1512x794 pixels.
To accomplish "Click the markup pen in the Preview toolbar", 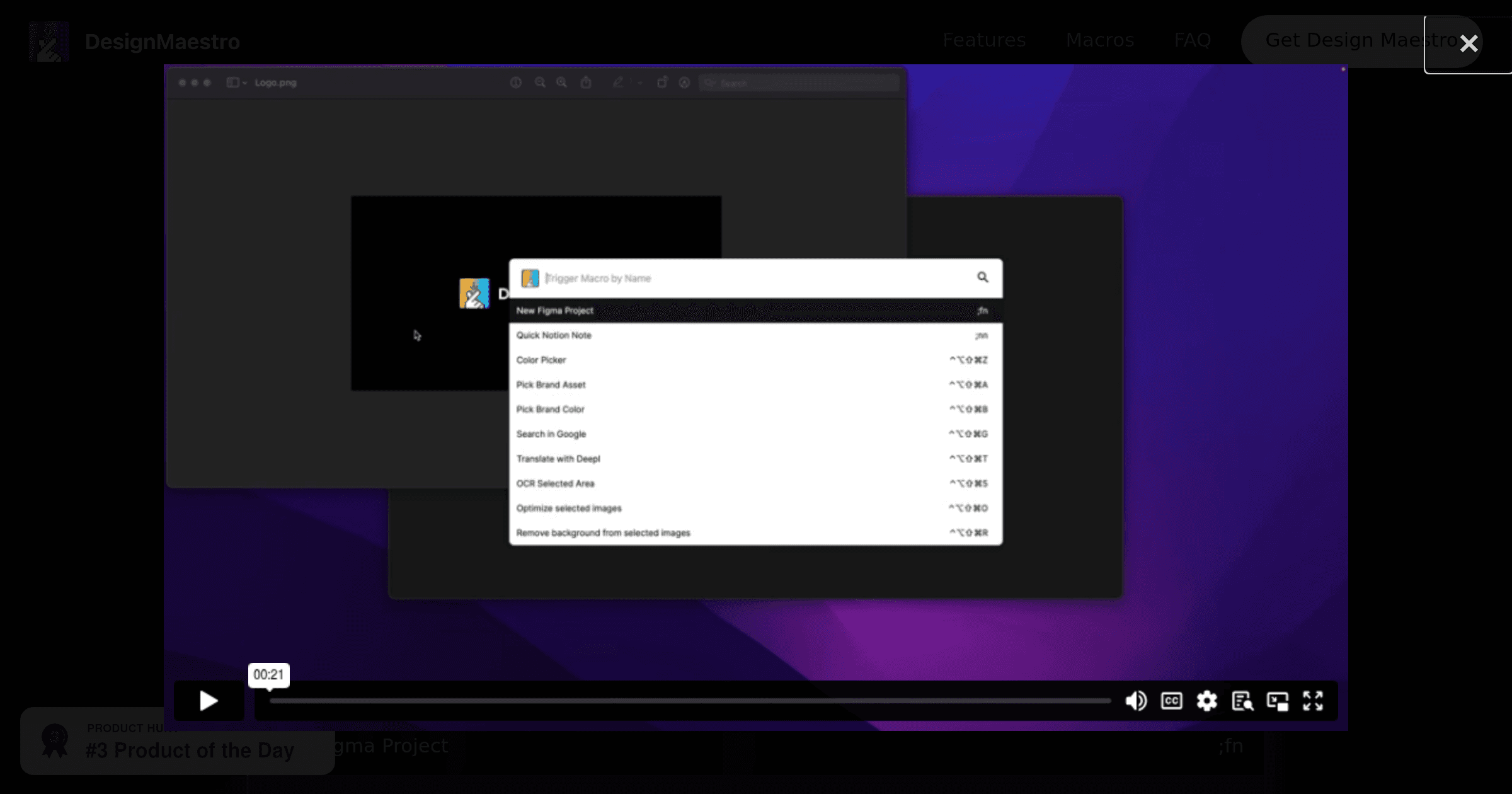I will [618, 83].
